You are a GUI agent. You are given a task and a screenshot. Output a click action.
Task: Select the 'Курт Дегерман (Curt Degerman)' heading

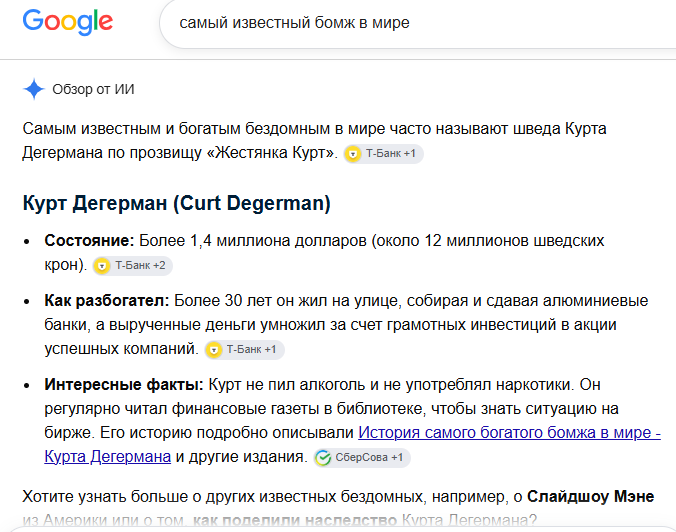pos(177,203)
